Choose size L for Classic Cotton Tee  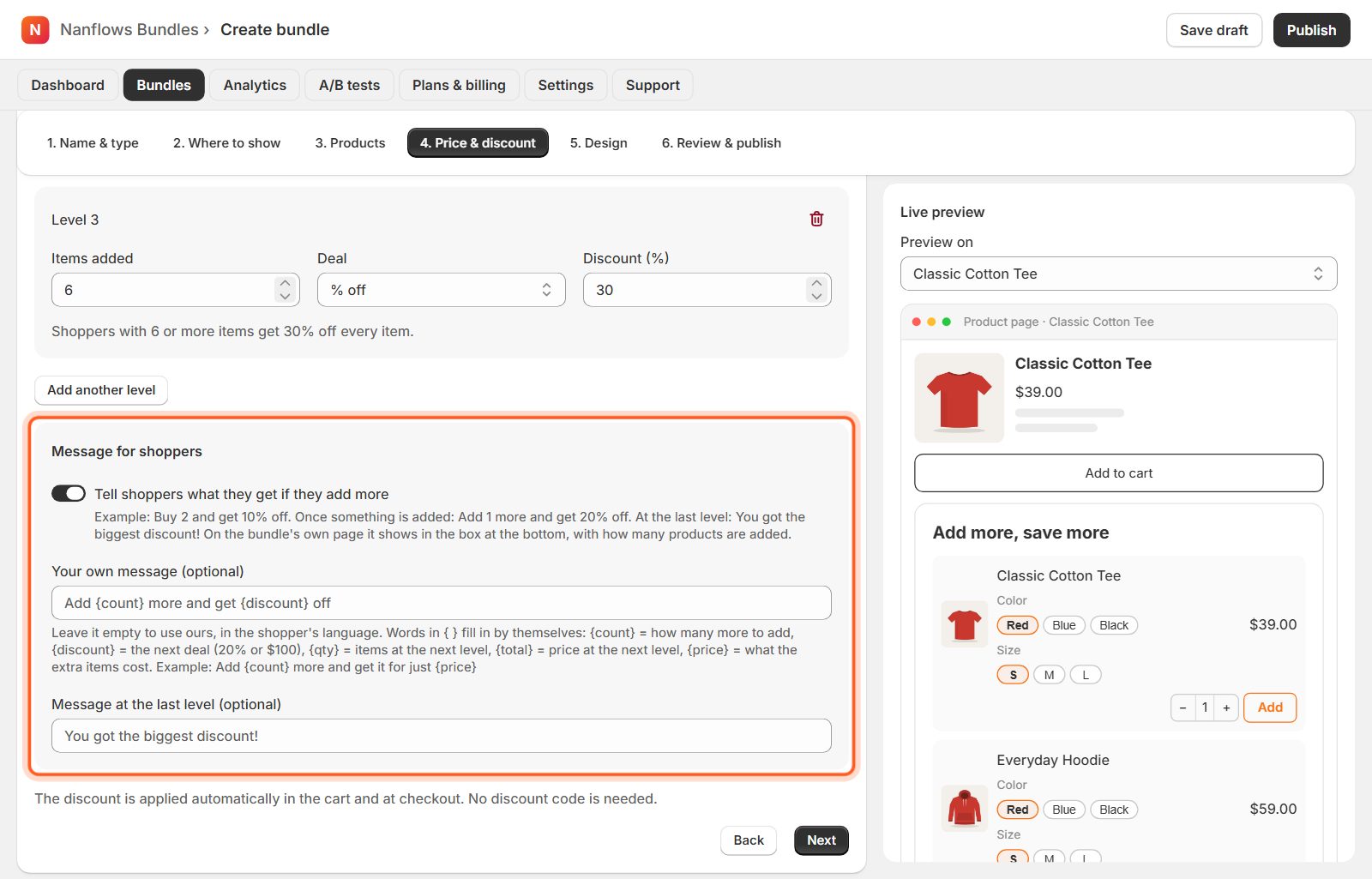1086,675
